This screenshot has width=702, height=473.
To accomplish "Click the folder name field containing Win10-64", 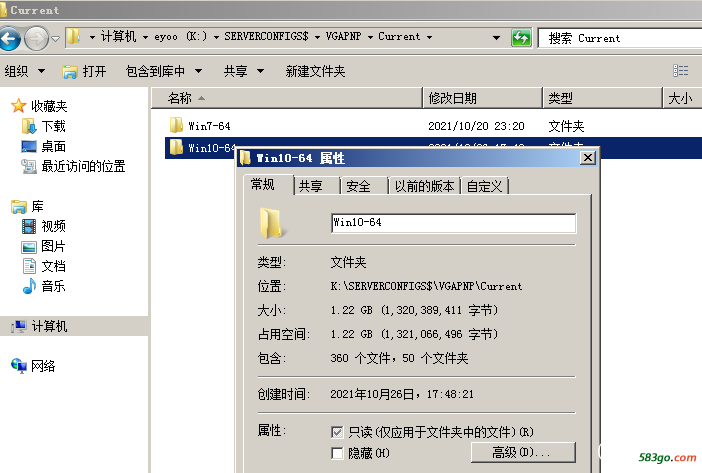I will (452, 223).
